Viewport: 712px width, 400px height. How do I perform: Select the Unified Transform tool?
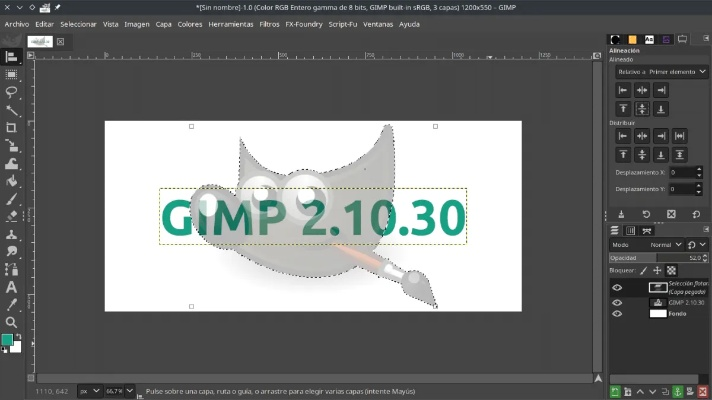(x=11, y=145)
